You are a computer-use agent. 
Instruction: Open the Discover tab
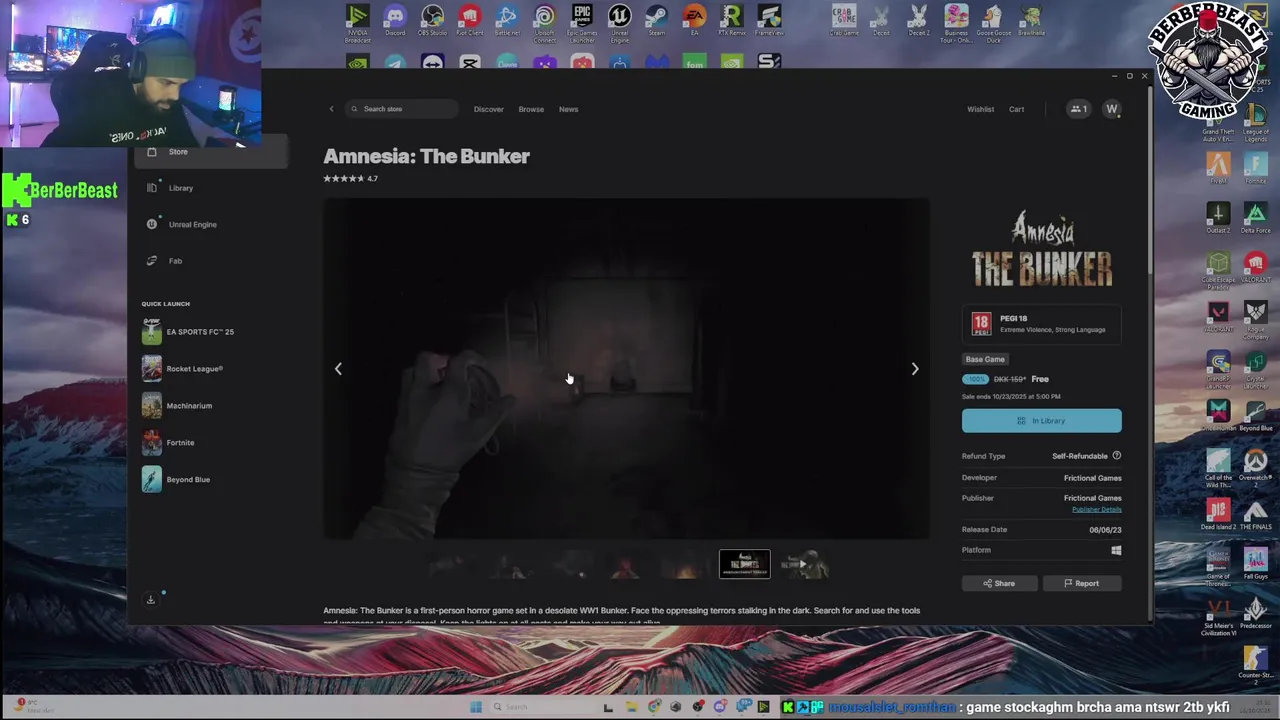coord(488,109)
